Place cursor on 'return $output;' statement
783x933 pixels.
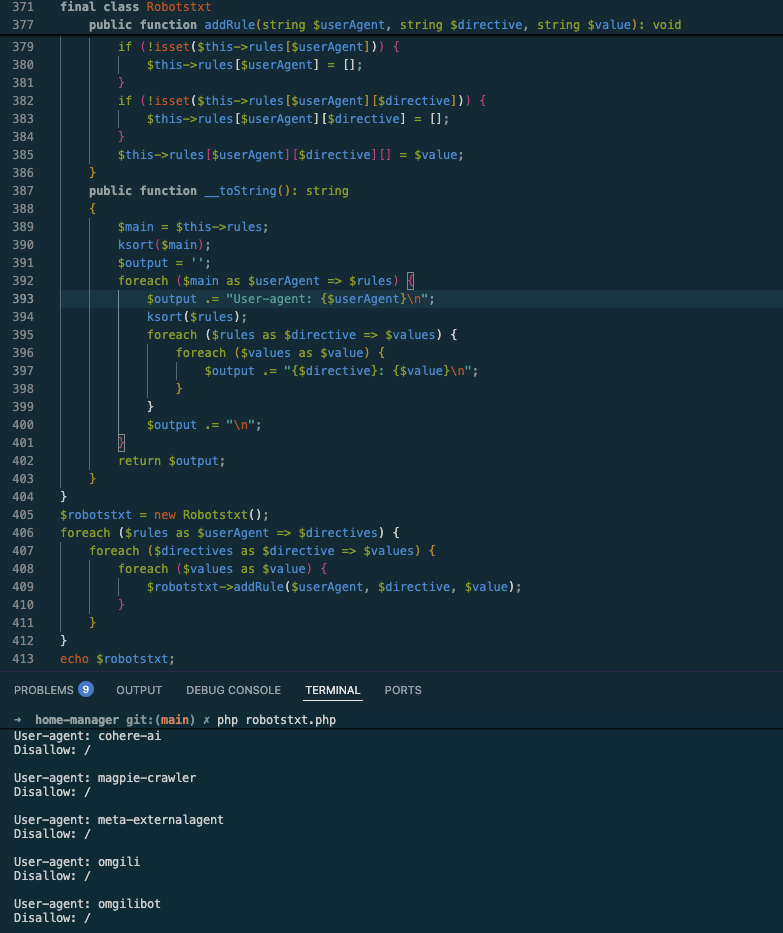pyautogui.click(x=171, y=461)
